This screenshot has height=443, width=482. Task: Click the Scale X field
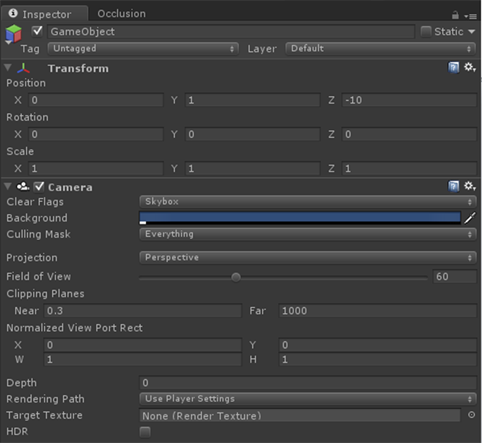(96, 168)
